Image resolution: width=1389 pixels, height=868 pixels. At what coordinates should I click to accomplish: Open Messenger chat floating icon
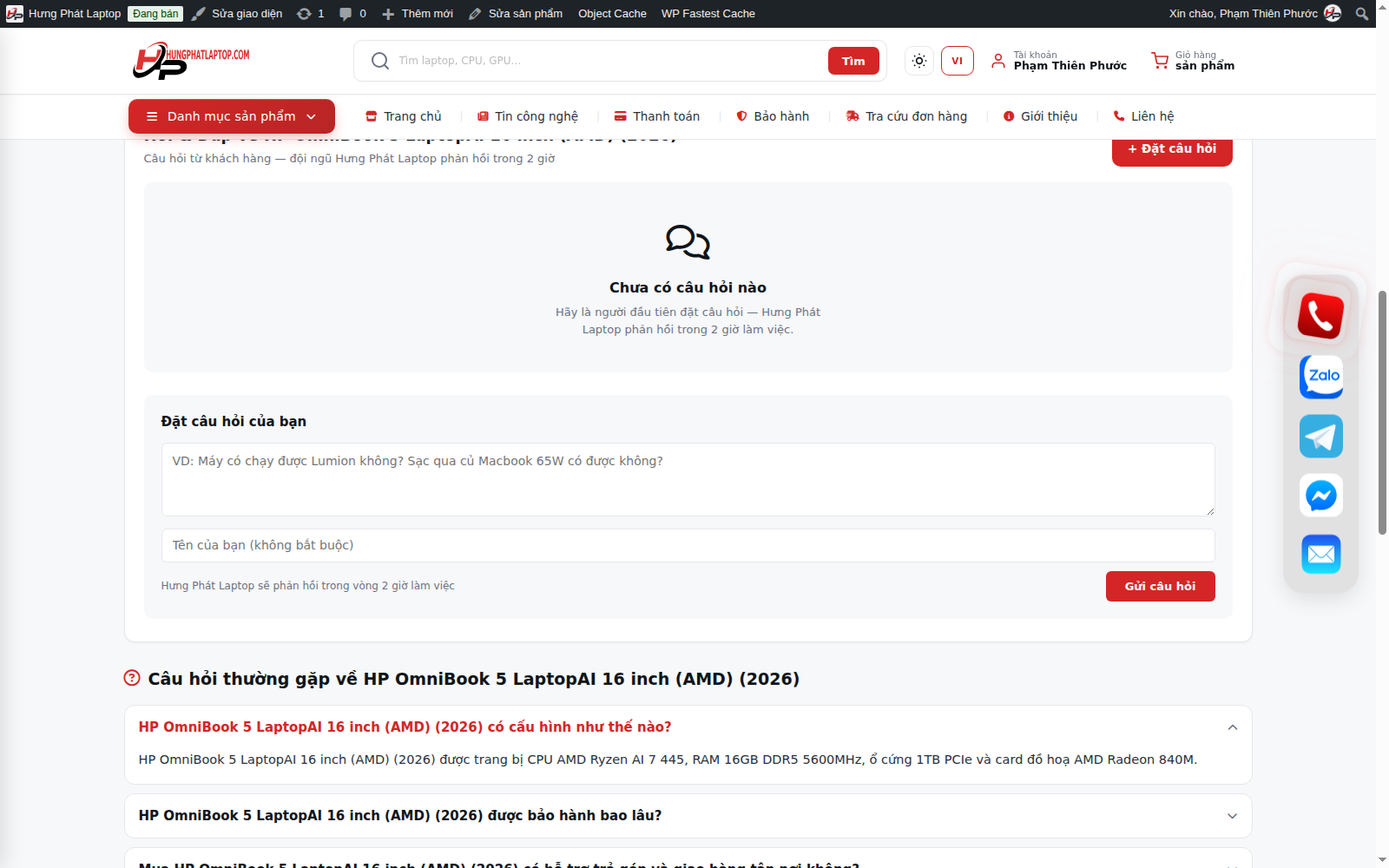click(x=1321, y=496)
